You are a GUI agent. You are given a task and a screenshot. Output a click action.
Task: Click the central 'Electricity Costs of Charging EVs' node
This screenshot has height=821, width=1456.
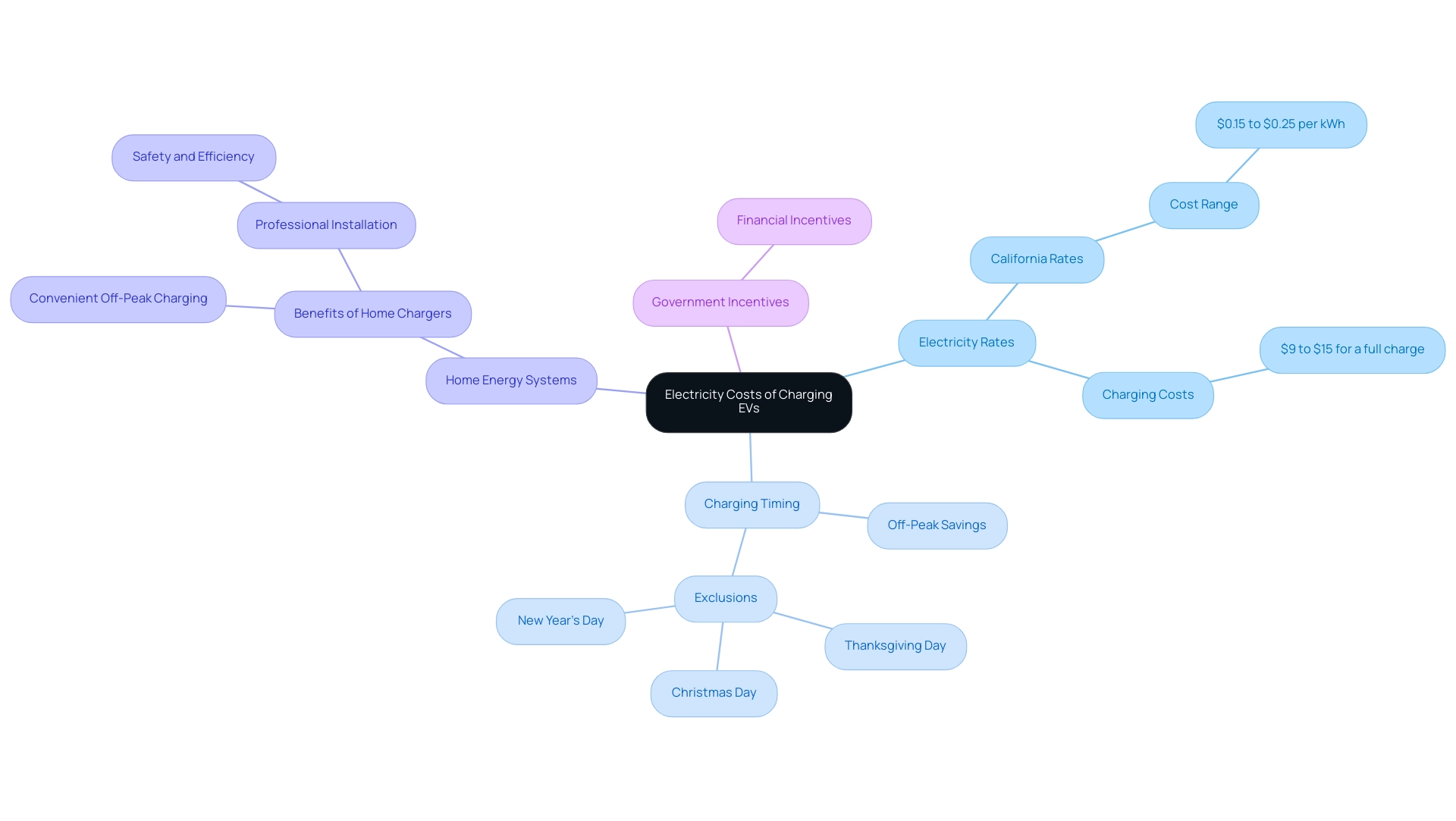coord(749,401)
